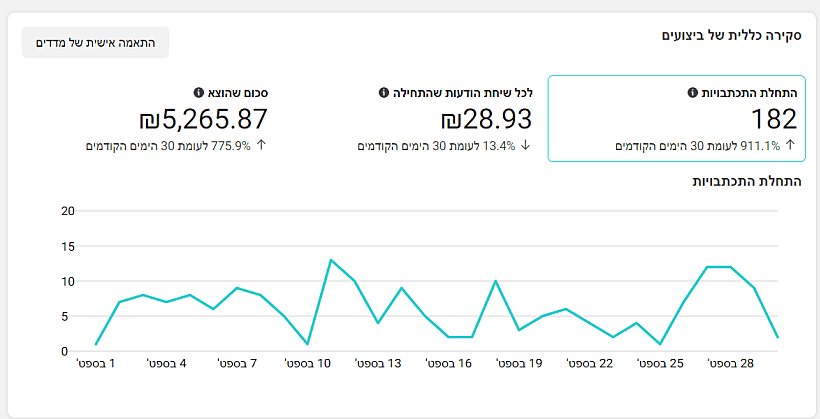Click the 20 value on the y-axis

[x=68, y=211]
